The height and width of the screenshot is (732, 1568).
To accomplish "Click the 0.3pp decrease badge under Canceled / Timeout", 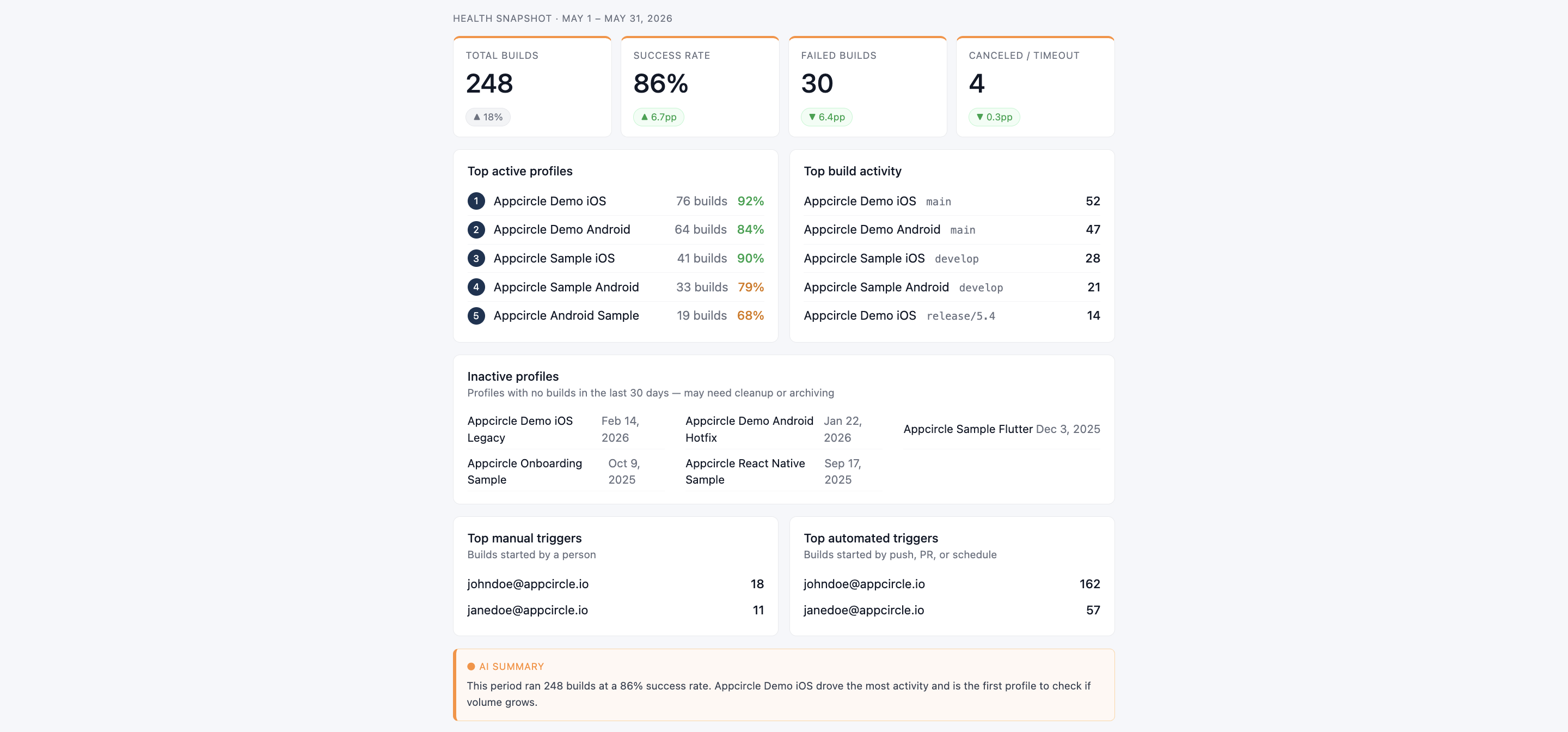I will pyautogui.click(x=994, y=117).
